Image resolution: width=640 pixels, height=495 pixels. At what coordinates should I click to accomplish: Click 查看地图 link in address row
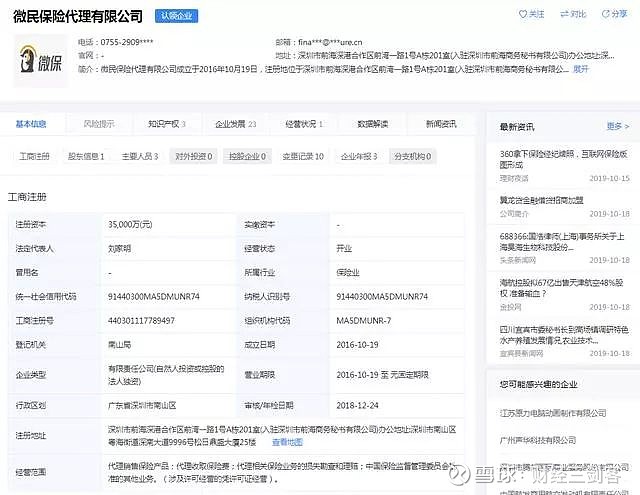[x=287, y=442]
